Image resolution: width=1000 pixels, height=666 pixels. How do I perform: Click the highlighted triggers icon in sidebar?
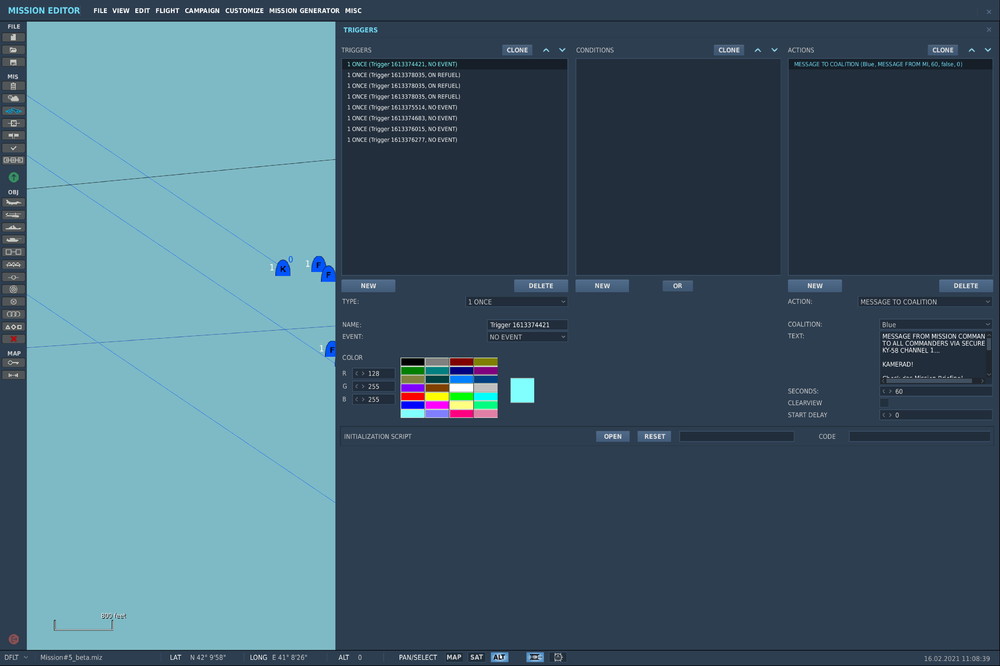tap(13, 111)
